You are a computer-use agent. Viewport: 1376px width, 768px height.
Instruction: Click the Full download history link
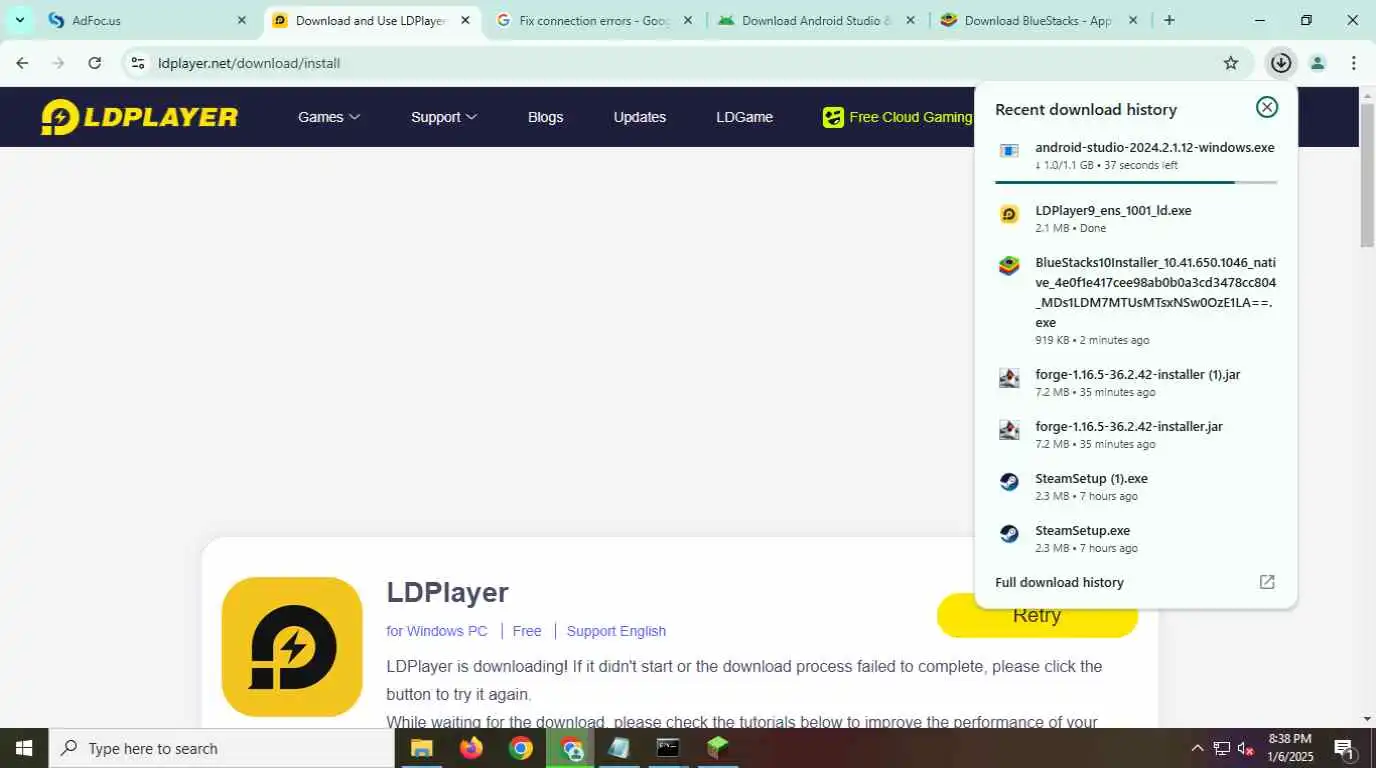[1059, 582]
